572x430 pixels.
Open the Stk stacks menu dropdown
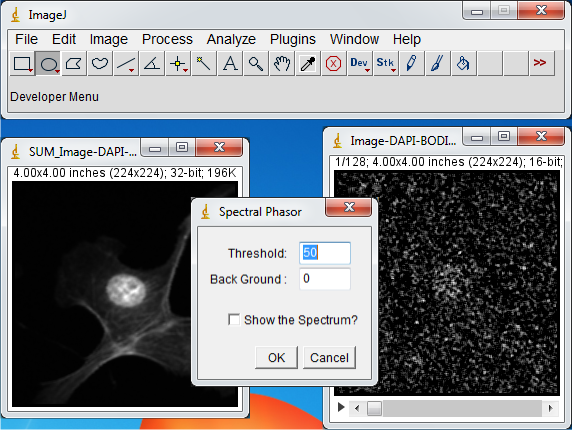pyautogui.click(x=386, y=64)
